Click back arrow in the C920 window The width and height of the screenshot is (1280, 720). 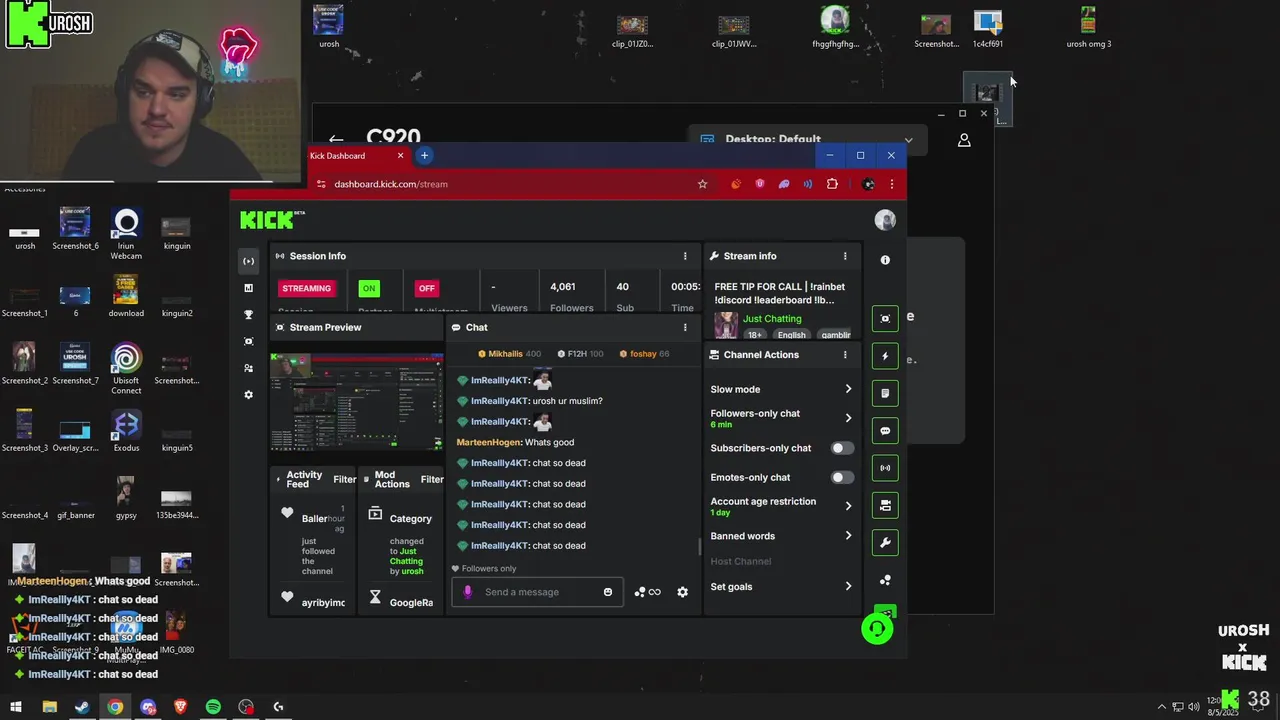tap(336, 139)
